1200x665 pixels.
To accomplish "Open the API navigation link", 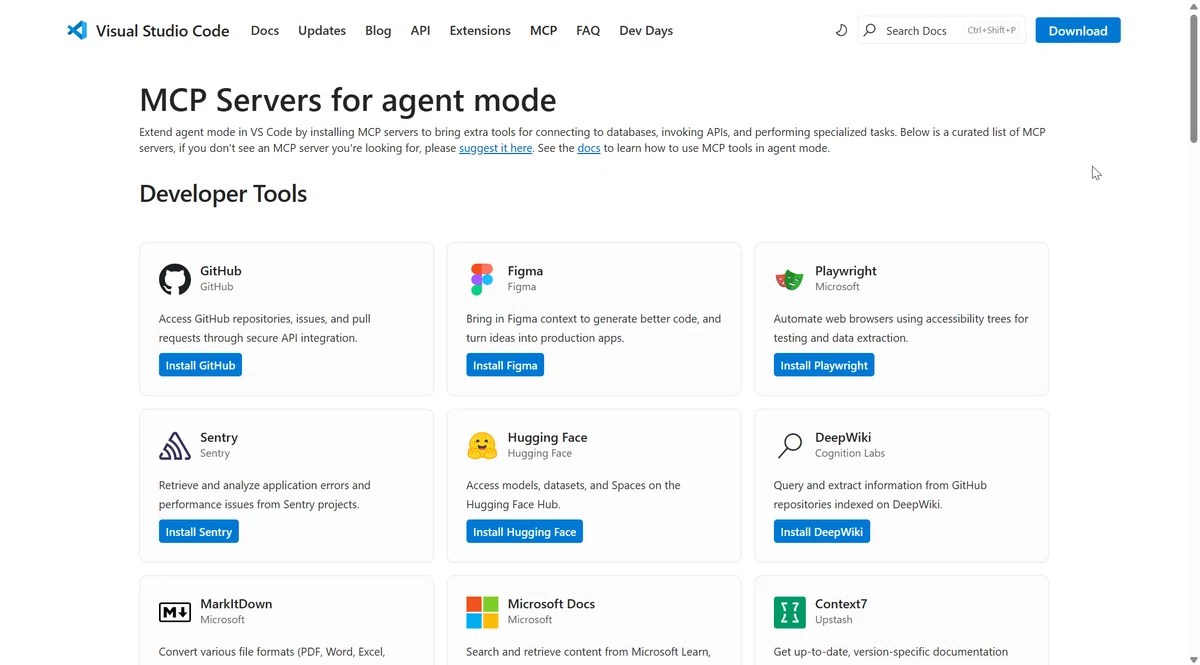I will [420, 30].
